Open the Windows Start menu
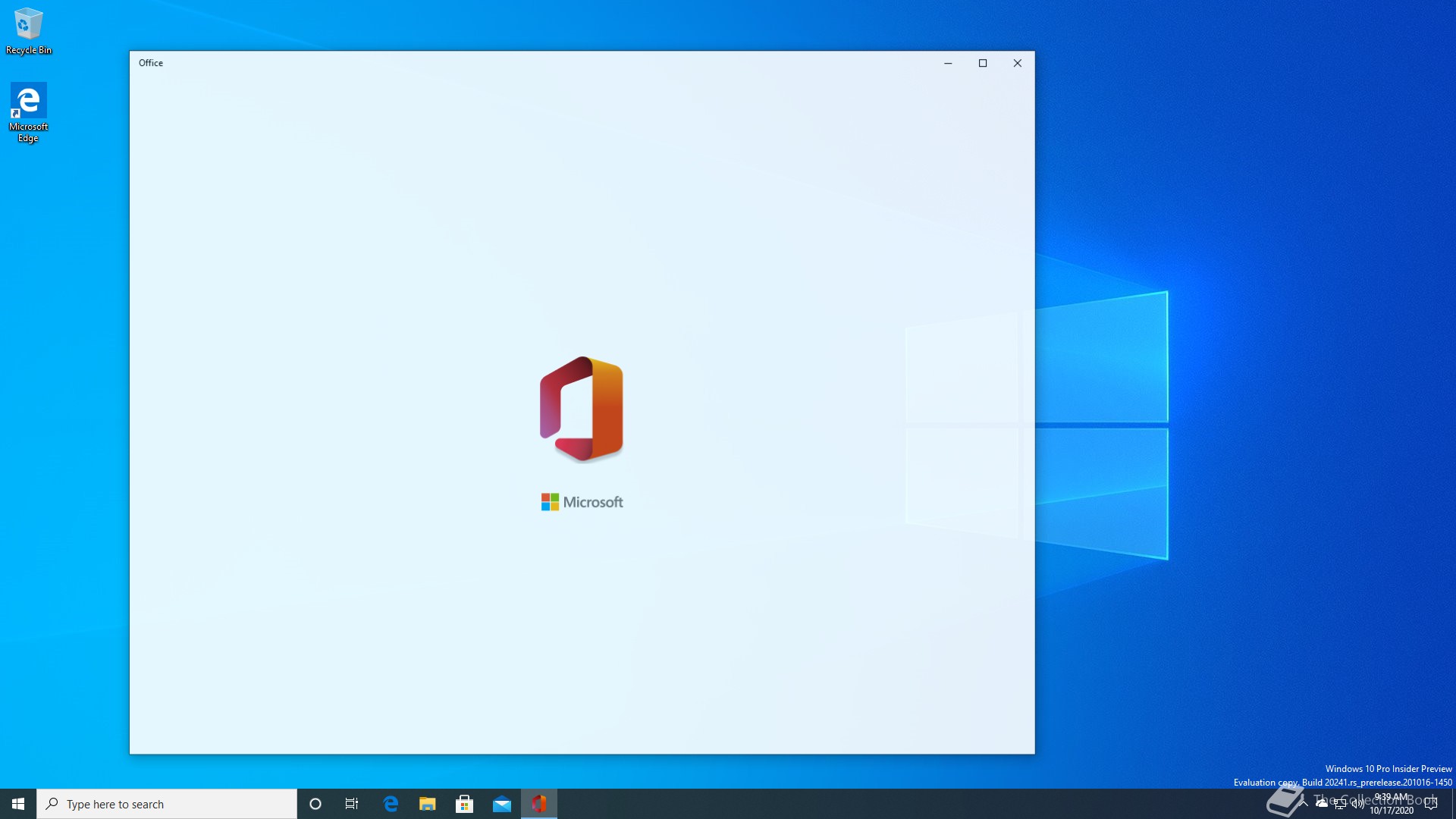 coord(18,804)
